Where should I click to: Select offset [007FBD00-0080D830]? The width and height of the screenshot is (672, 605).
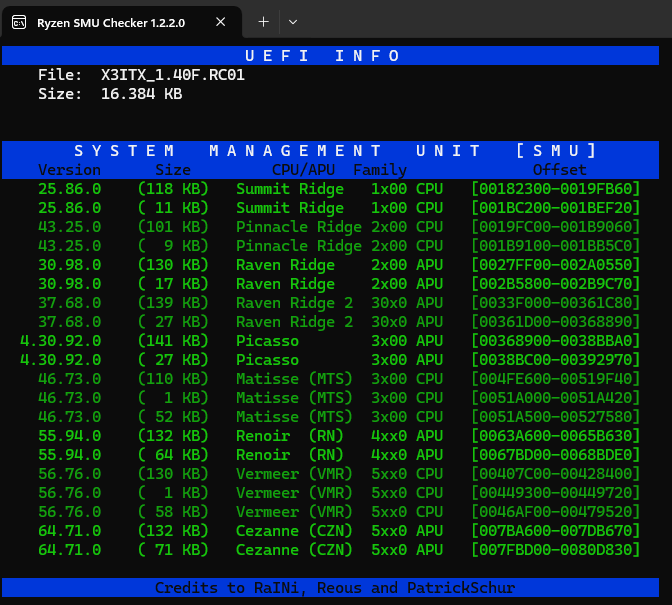coord(555,550)
